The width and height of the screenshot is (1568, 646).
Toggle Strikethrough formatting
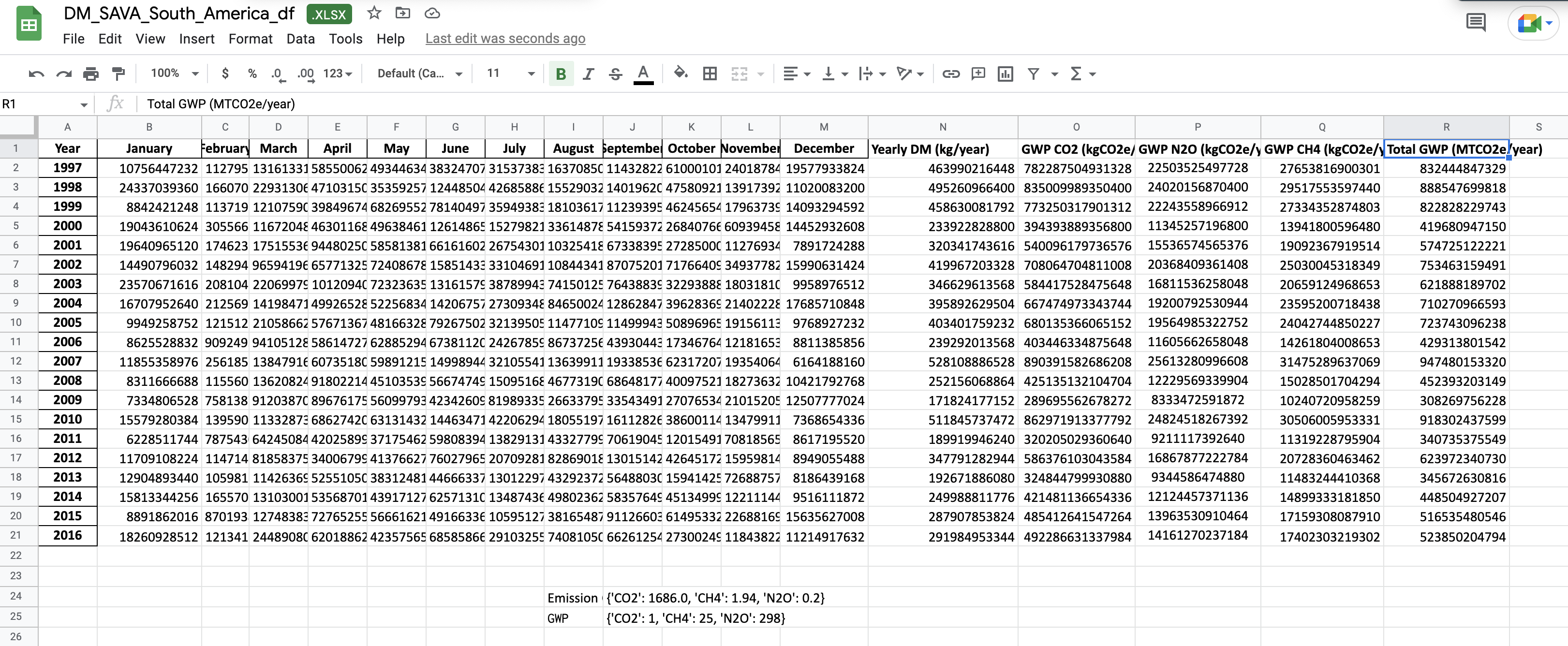[x=615, y=74]
